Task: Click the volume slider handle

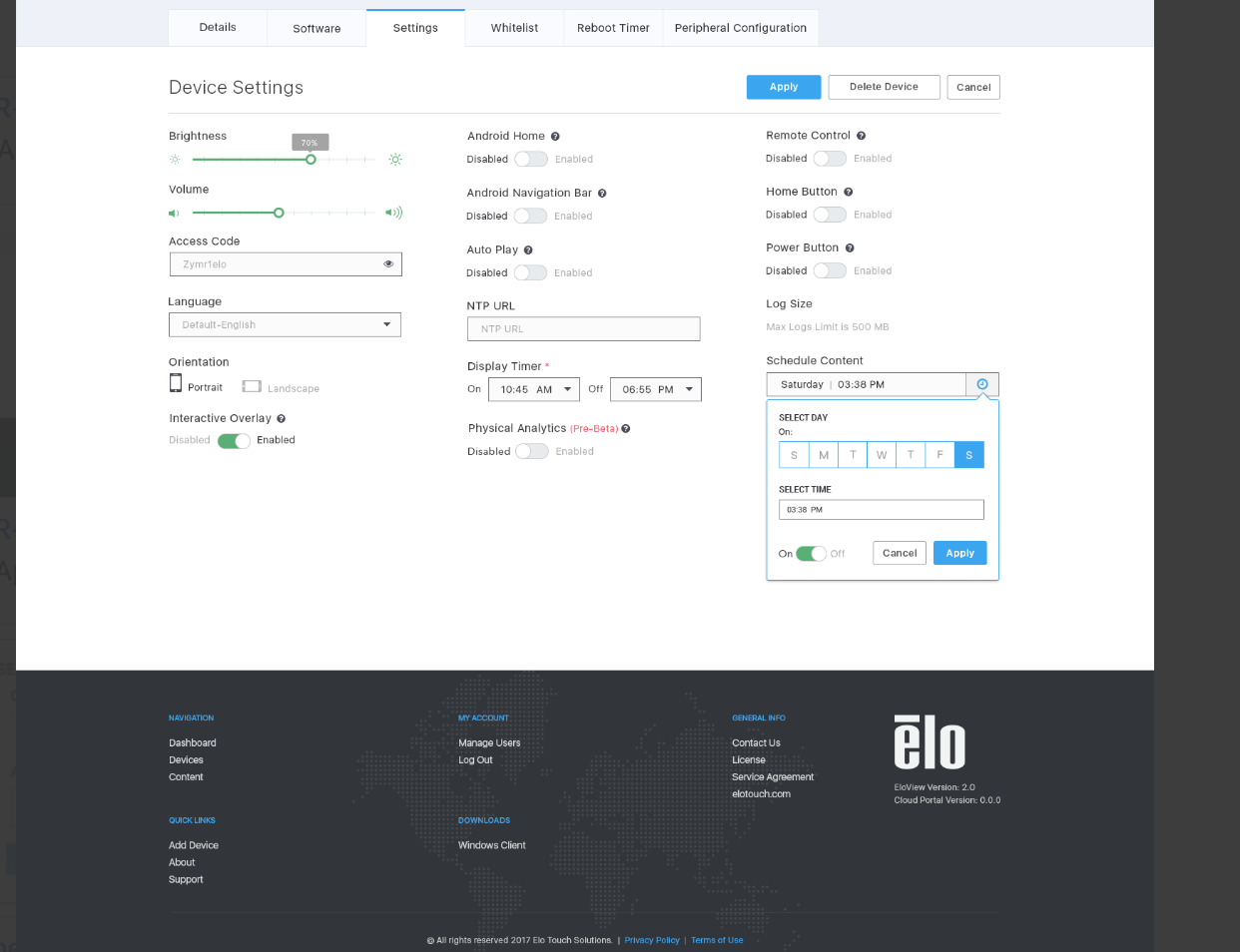Action: [x=279, y=213]
